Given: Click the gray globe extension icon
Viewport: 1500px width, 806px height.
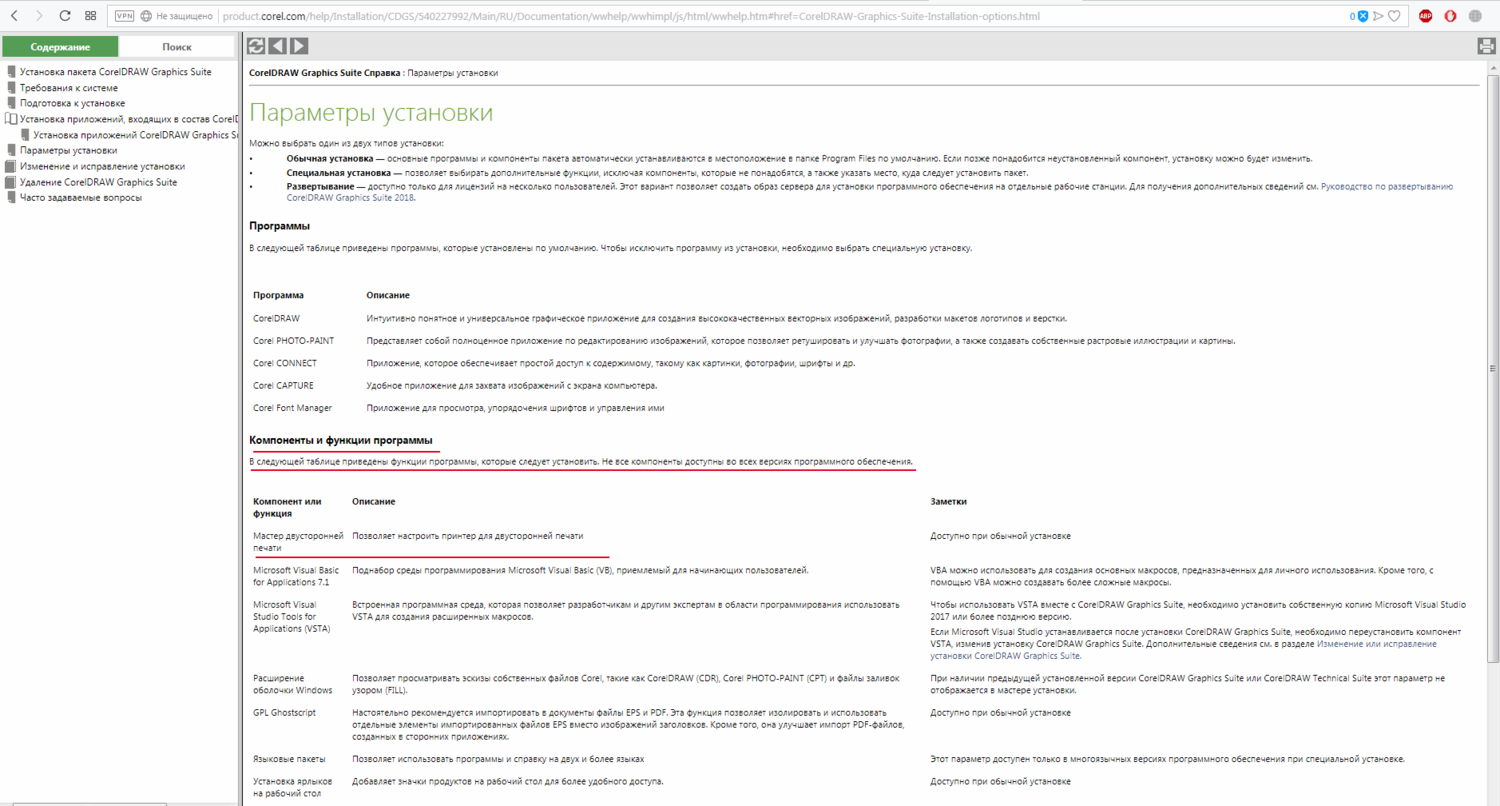Looking at the screenshot, I should [1477, 16].
